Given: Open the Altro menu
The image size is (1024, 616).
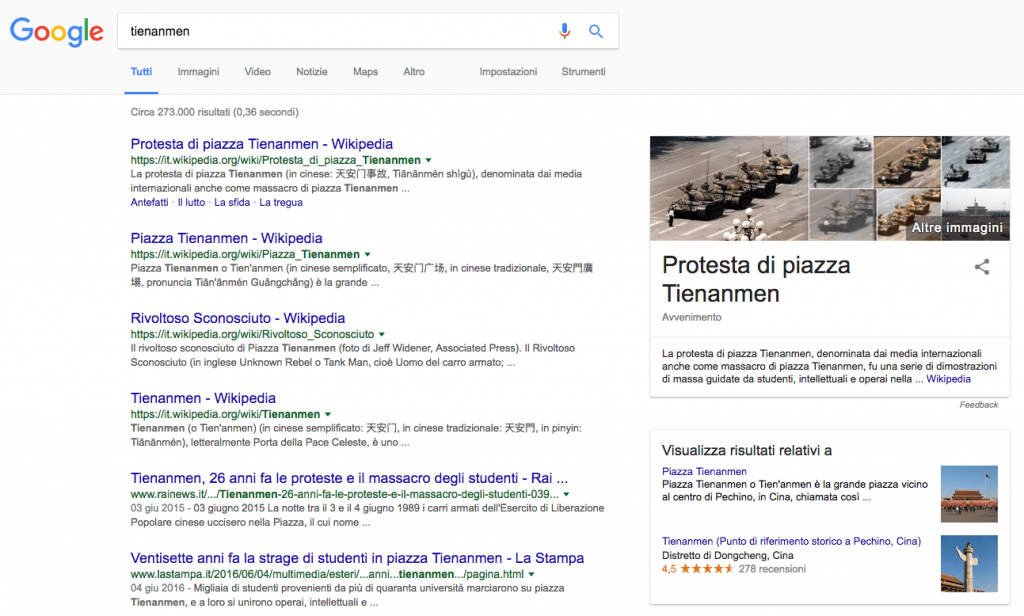Looking at the screenshot, I should (414, 72).
